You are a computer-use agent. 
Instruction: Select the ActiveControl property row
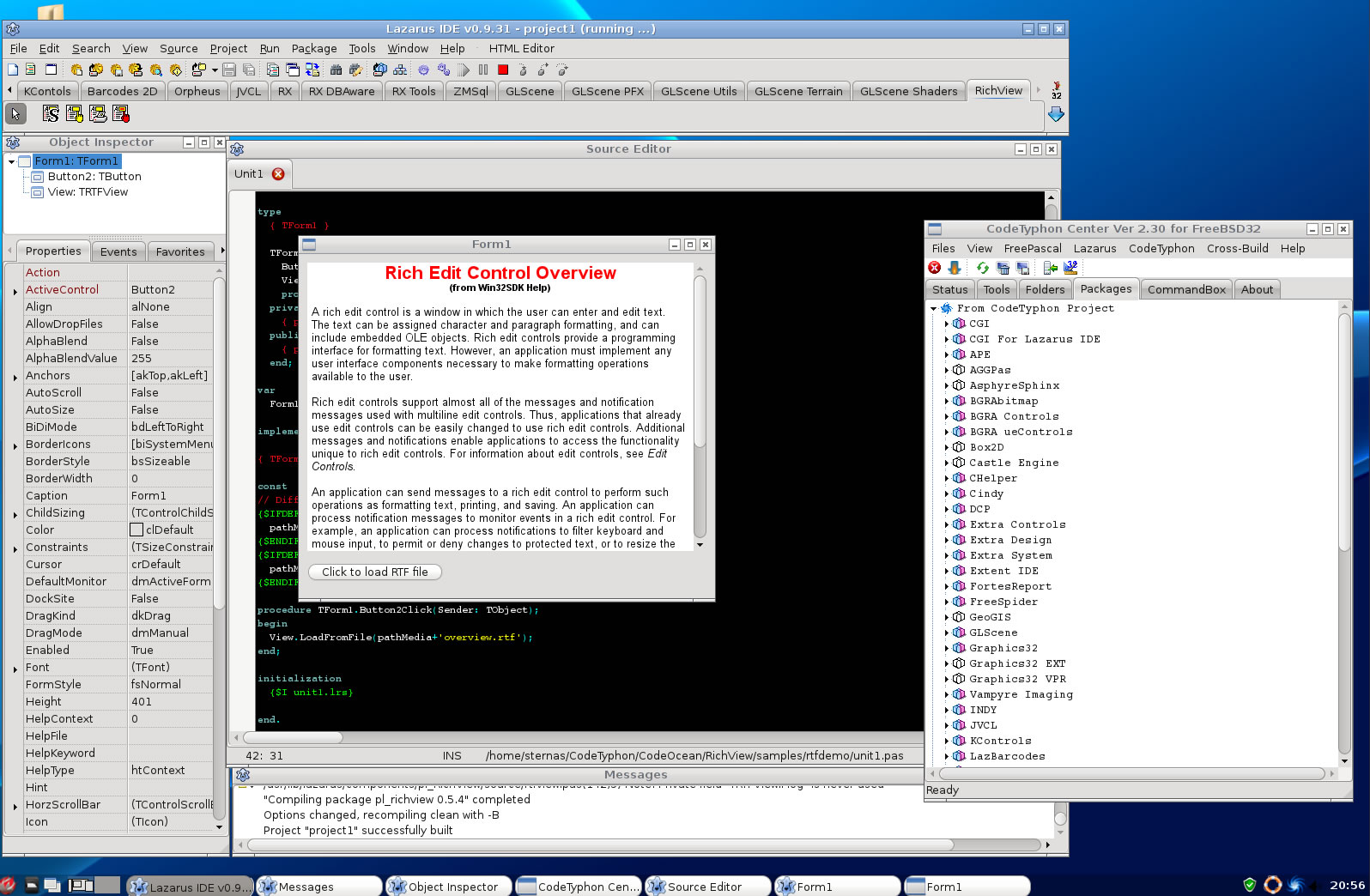pos(118,289)
